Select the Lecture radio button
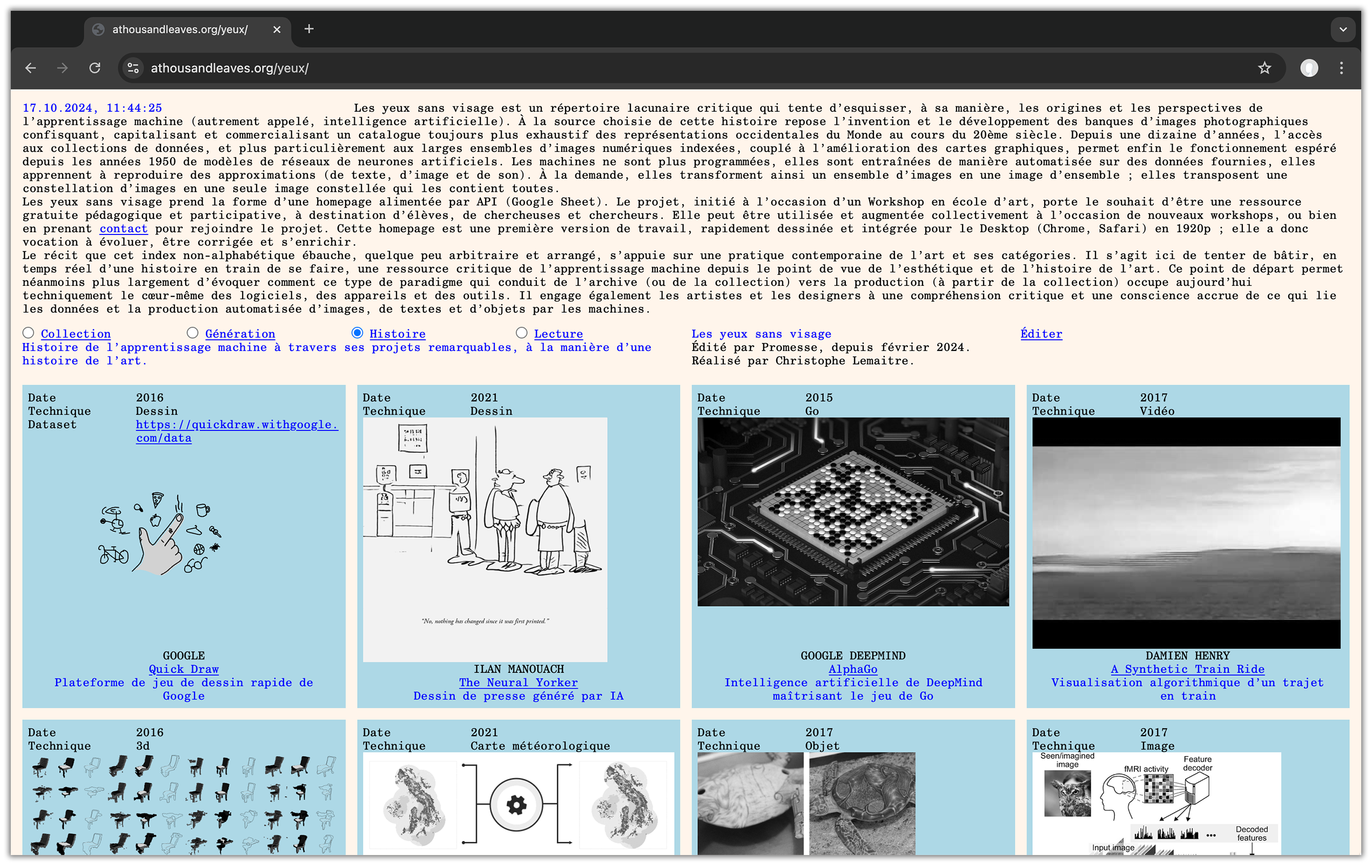 tap(521, 333)
